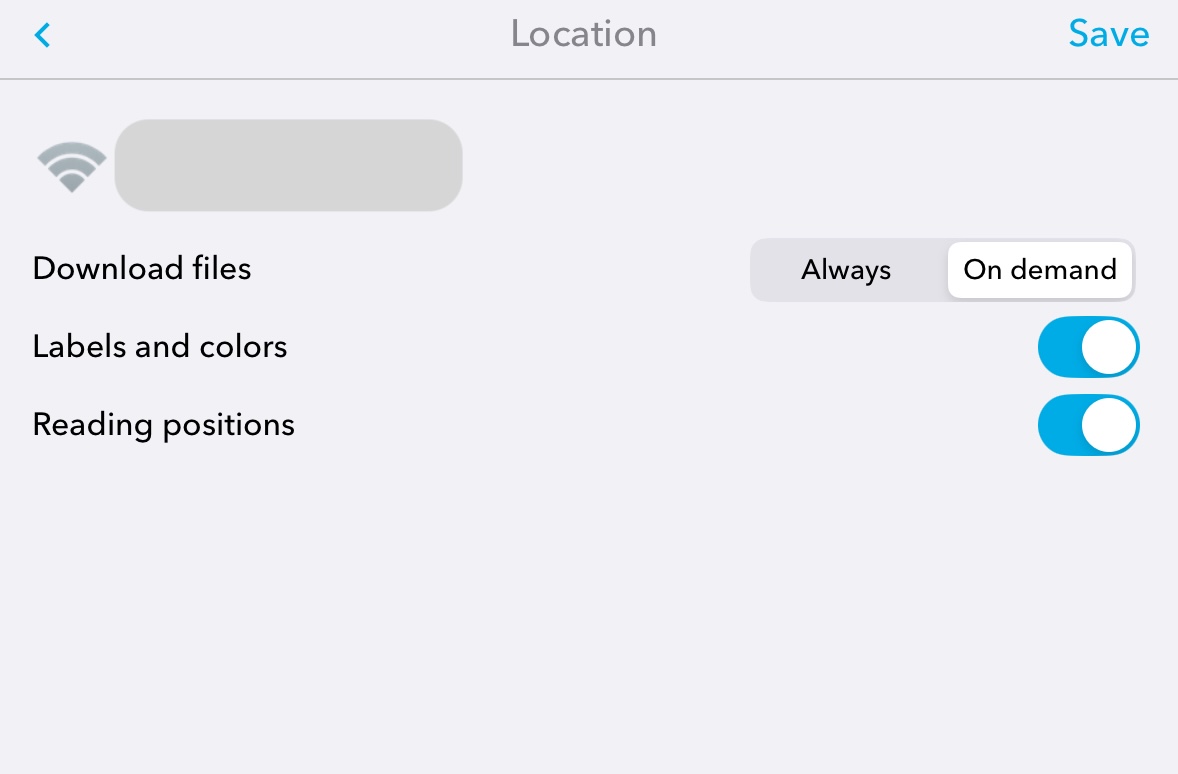The image size is (1178, 774).
Task: Click the Reading positions label
Action: [x=164, y=425]
